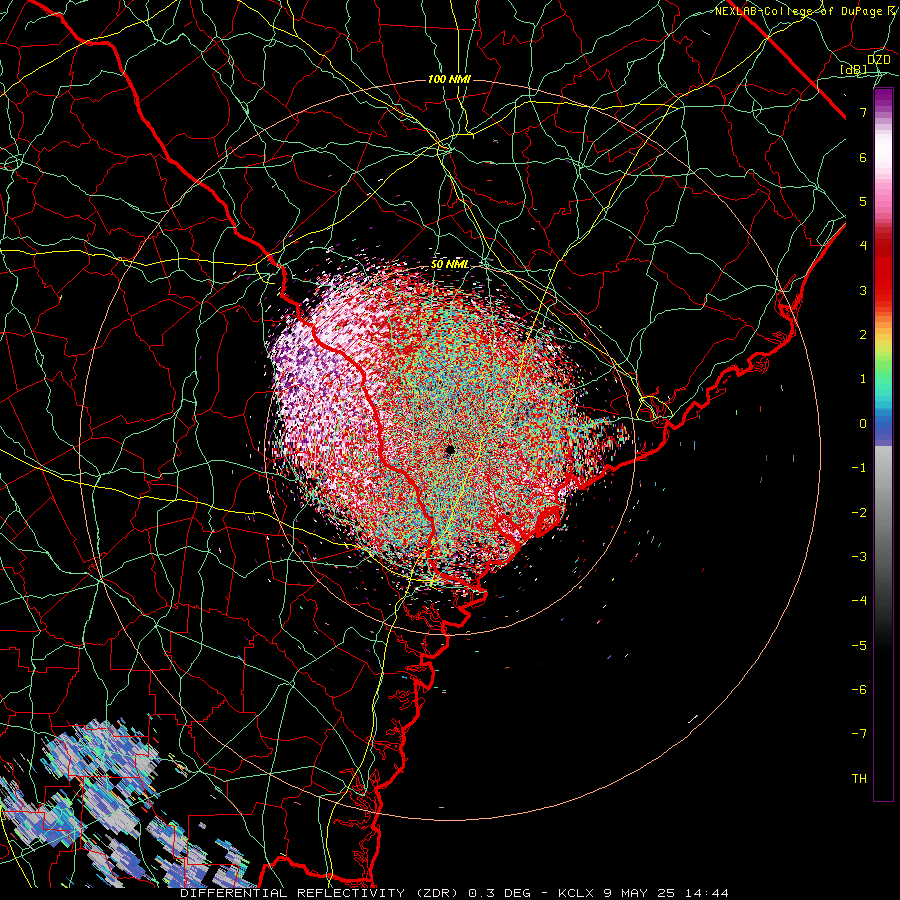The width and height of the screenshot is (900, 900).
Task: Select the 3 value on color scale
Action: tap(863, 290)
